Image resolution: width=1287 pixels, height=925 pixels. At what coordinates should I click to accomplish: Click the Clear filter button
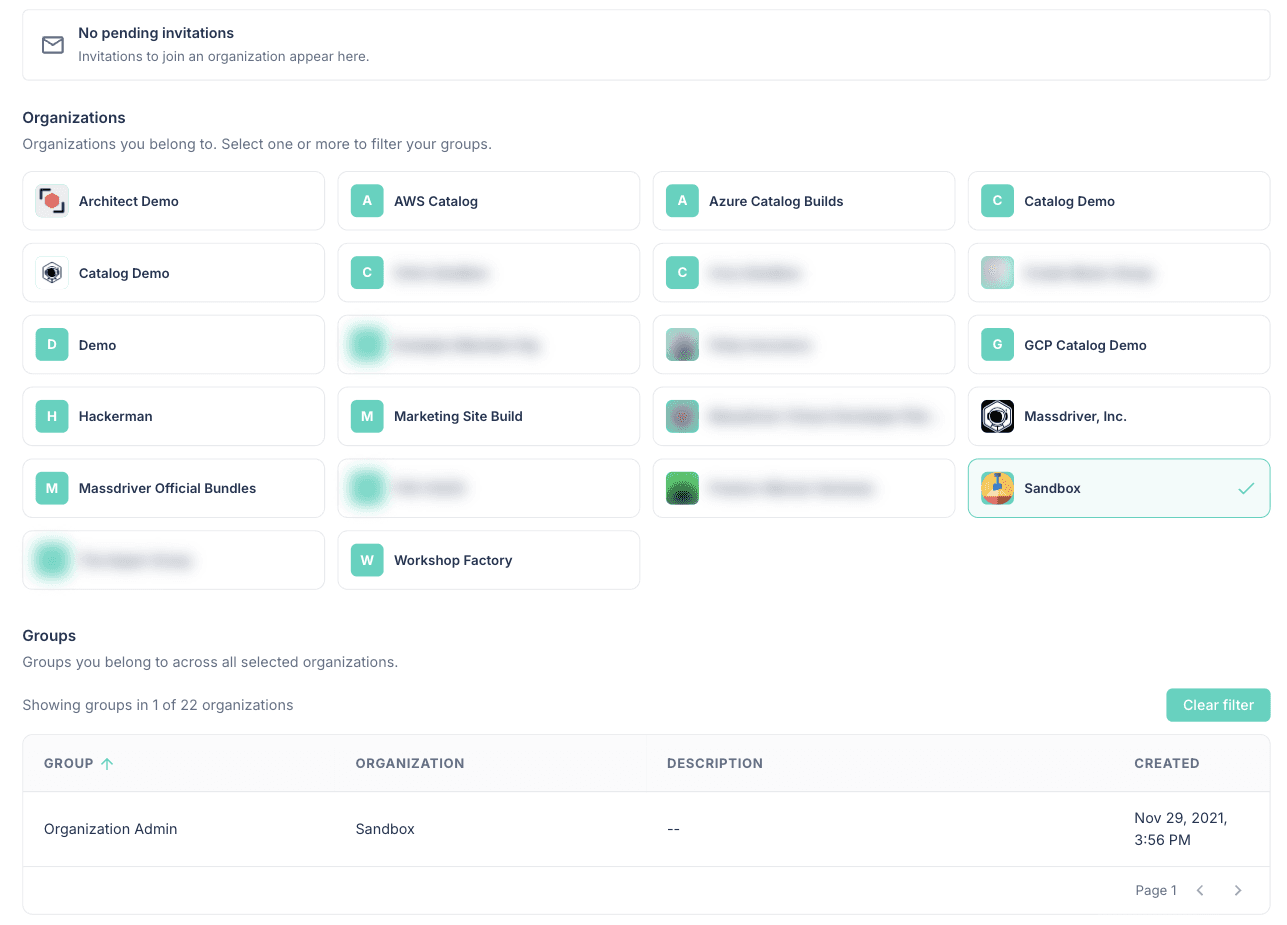coord(1218,705)
